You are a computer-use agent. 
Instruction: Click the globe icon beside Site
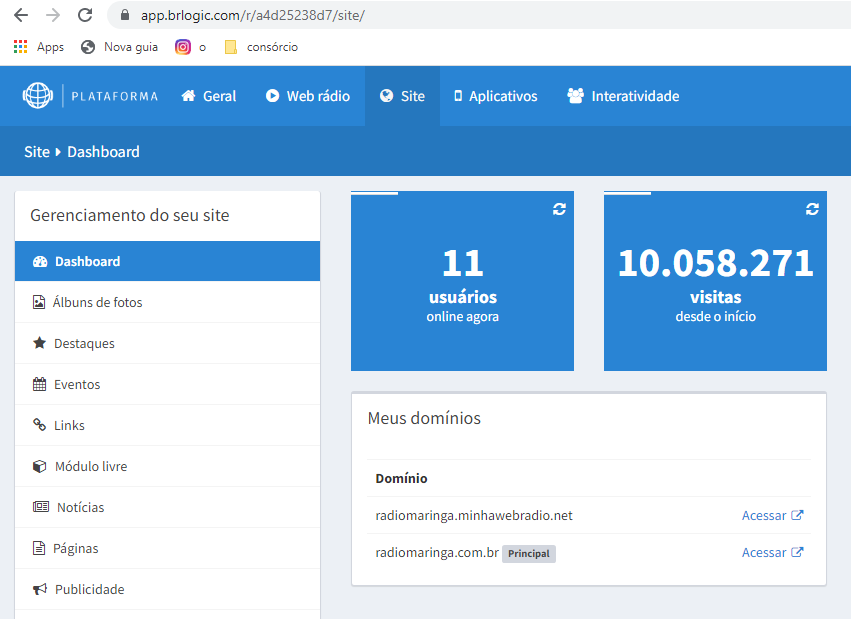(386, 96)
